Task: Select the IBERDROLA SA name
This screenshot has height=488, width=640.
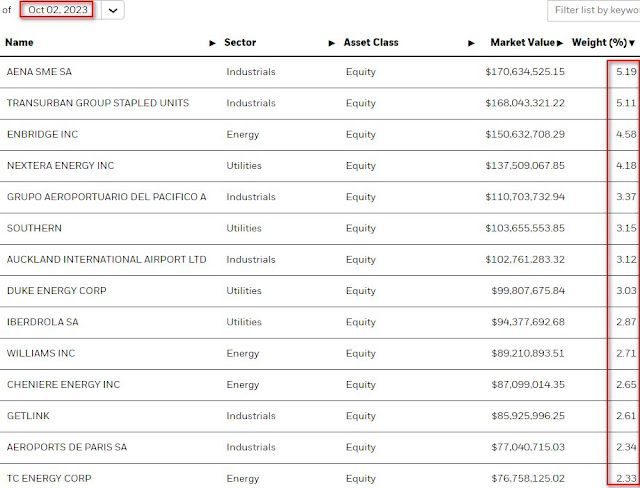Action: pos(43,322)
